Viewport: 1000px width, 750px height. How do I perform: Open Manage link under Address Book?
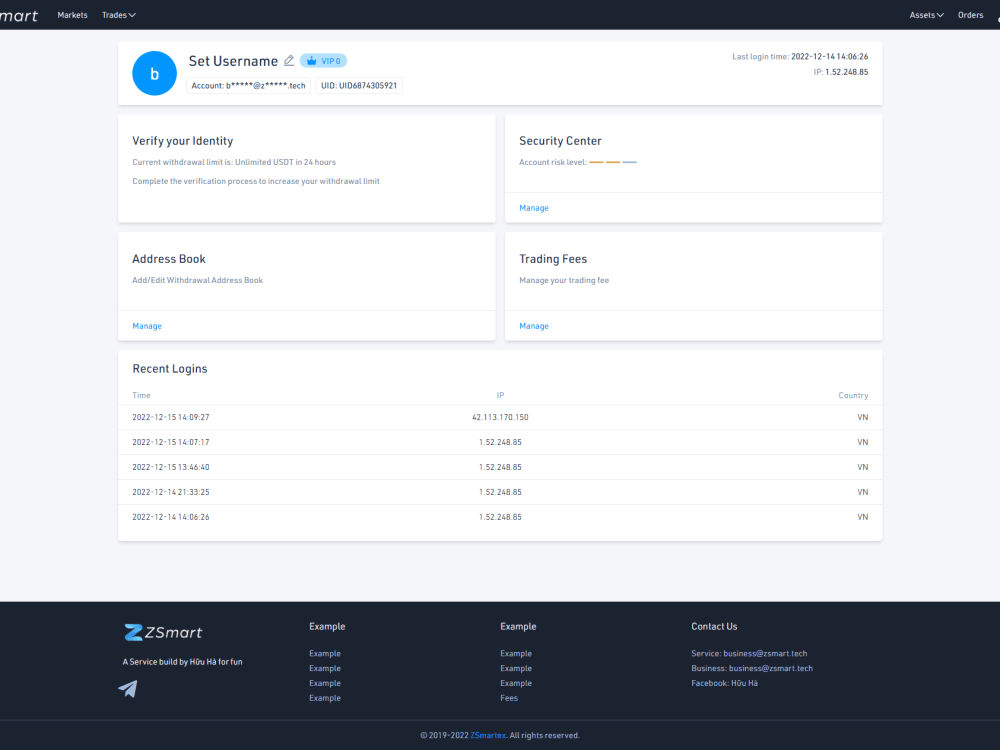click(147, 326)
